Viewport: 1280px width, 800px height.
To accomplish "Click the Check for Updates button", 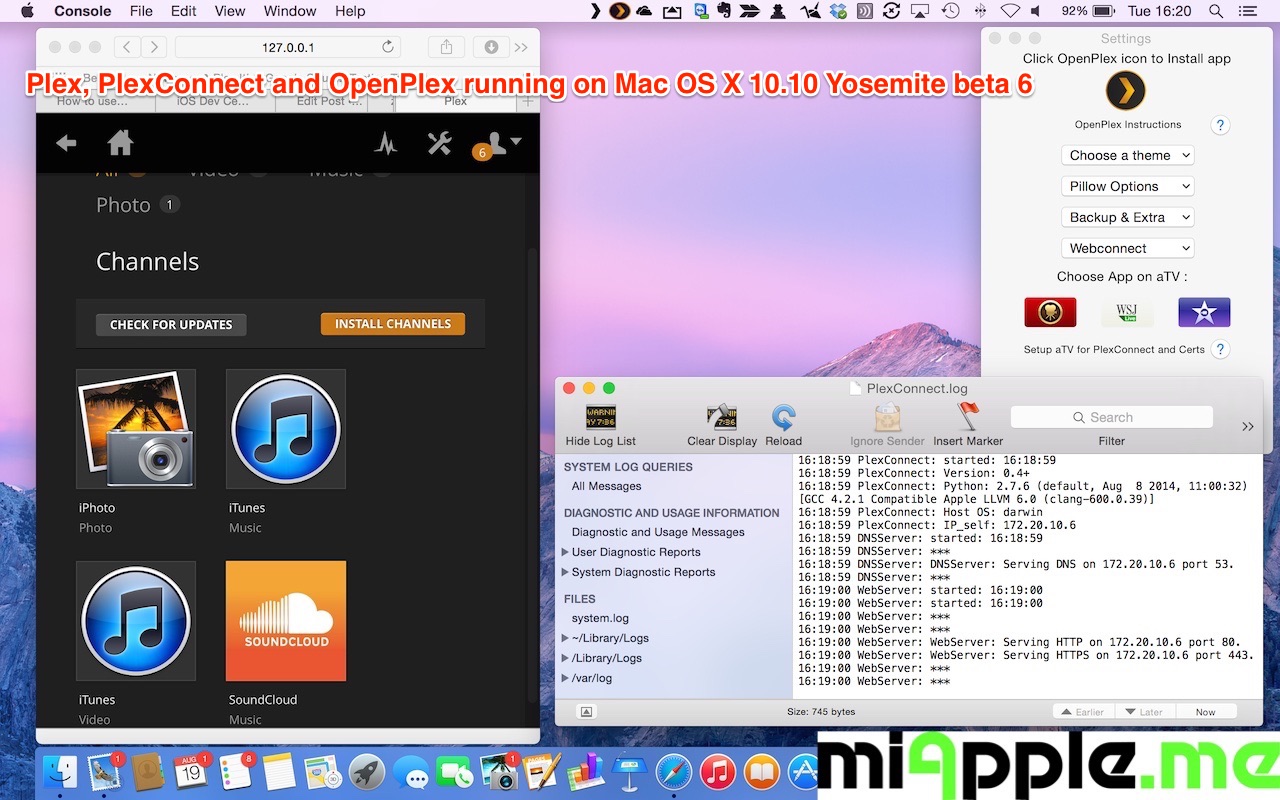I will [x=171, y=325].
